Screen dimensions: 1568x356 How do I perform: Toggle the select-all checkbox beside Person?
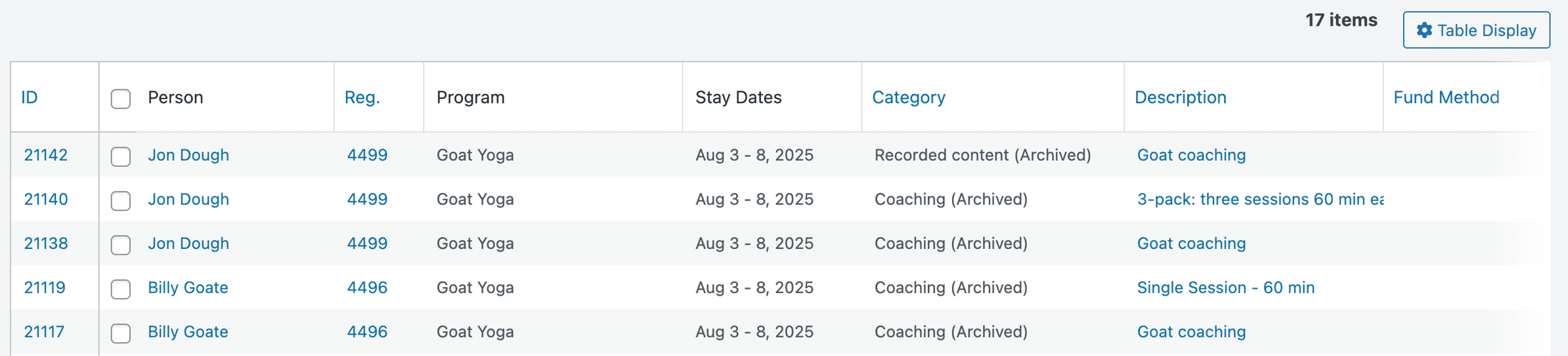121,99
